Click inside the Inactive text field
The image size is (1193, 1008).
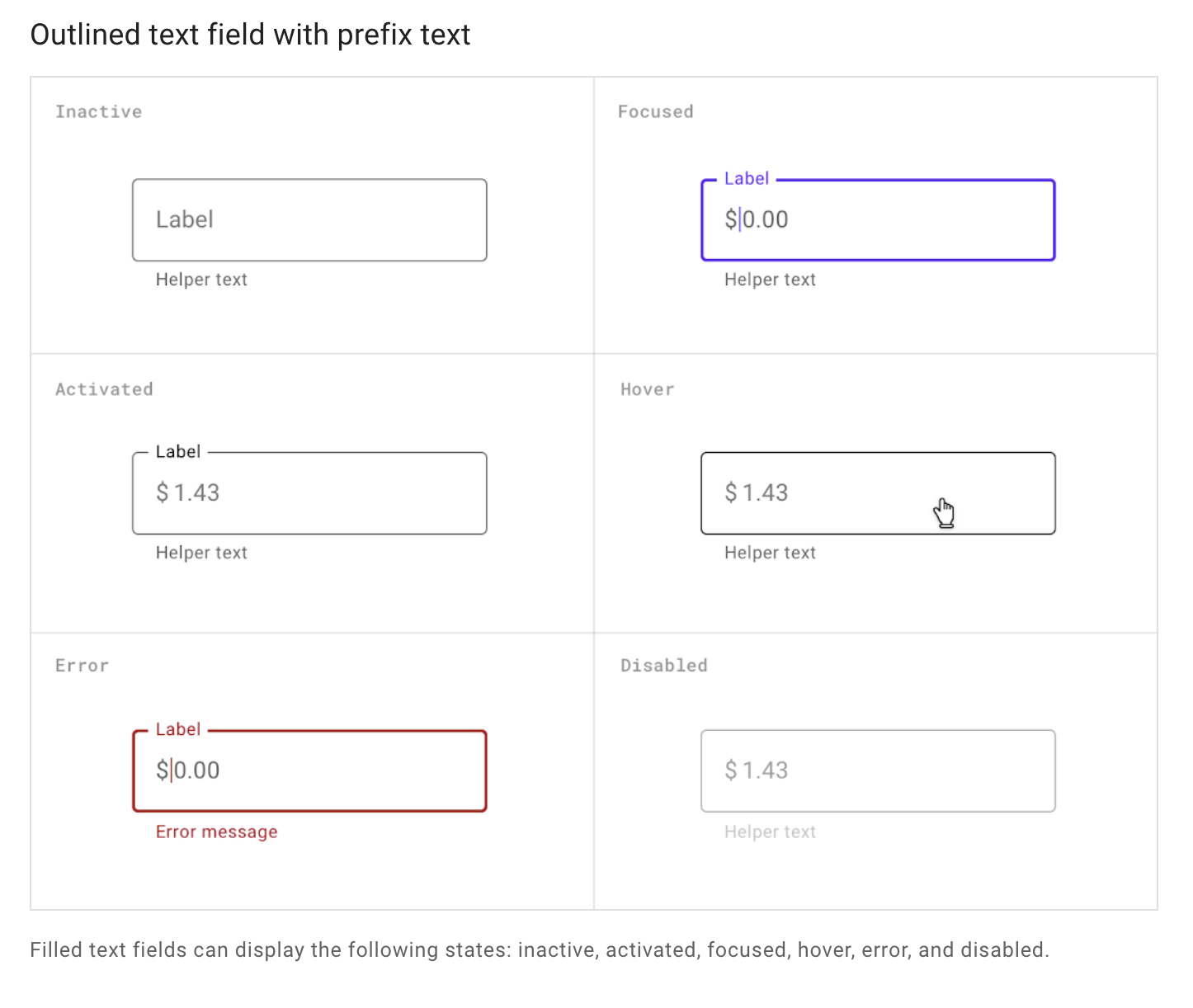click(309, 219)
